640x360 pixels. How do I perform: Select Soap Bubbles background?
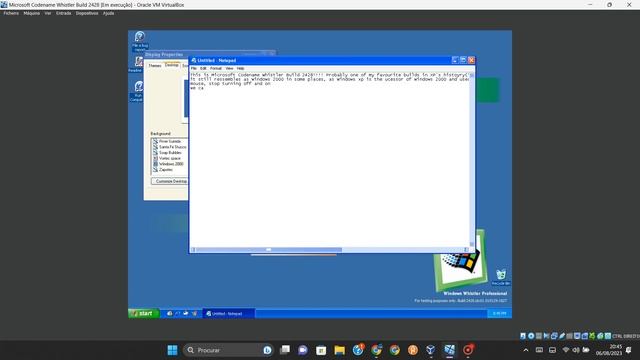tap(170, 152)
